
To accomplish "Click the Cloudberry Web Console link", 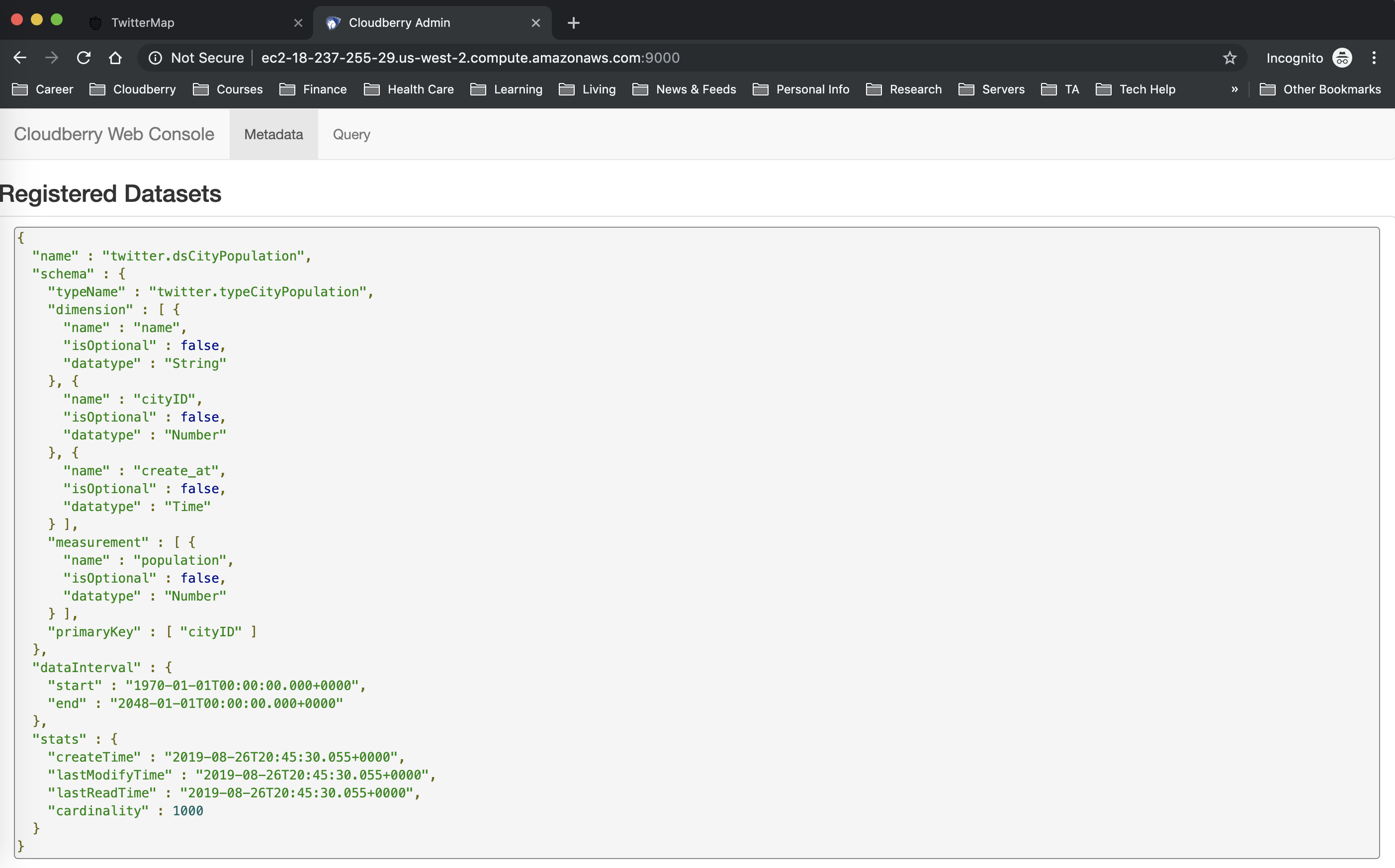I will point(114,134).
